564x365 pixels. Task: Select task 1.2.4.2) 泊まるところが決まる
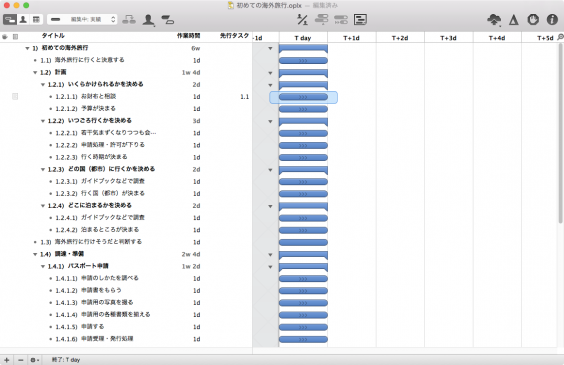pos(97,230)
